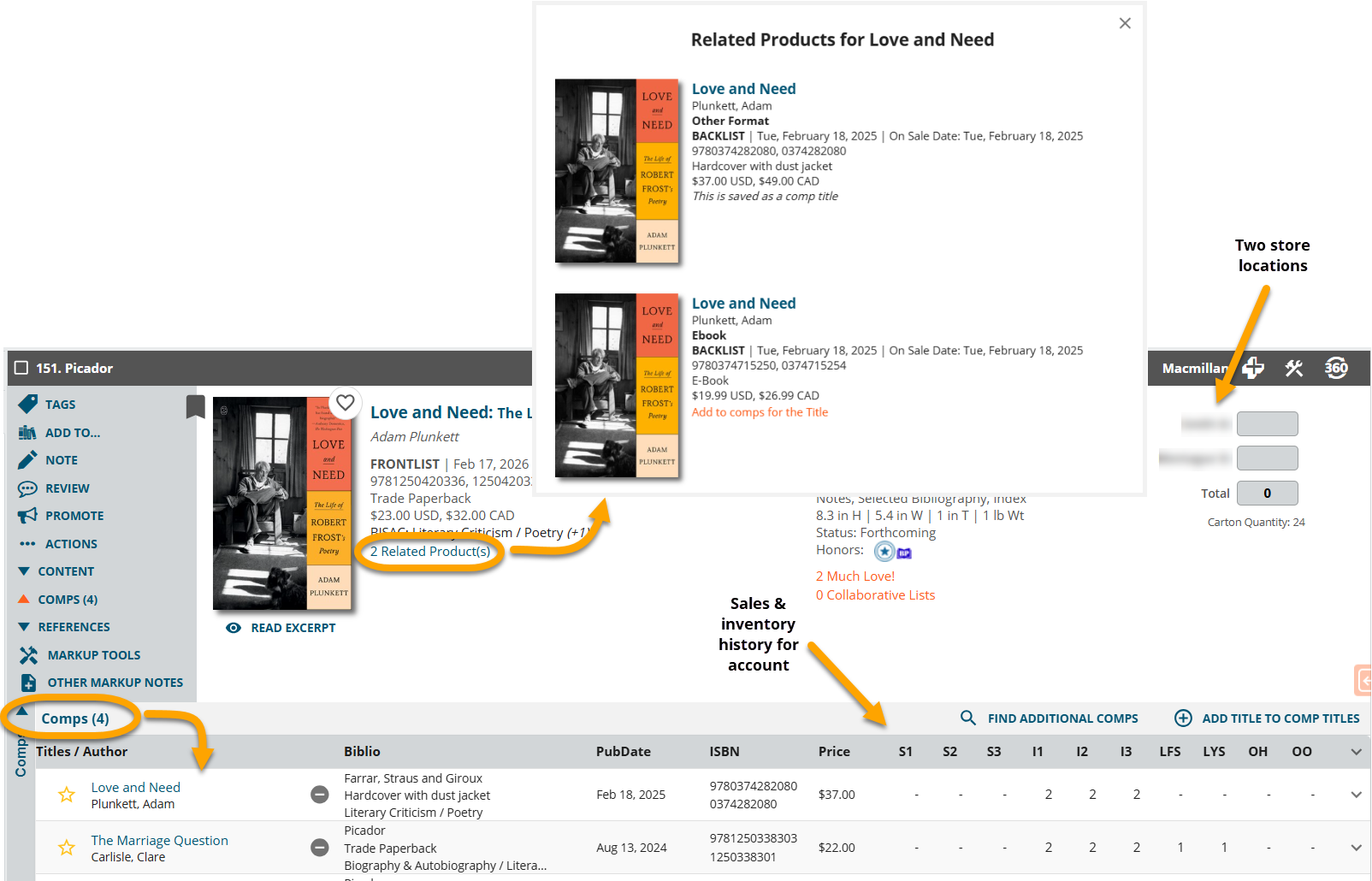Open the 360 view icon
Viewport: 1372px width, 881px height.
(x=1336, y=369)
